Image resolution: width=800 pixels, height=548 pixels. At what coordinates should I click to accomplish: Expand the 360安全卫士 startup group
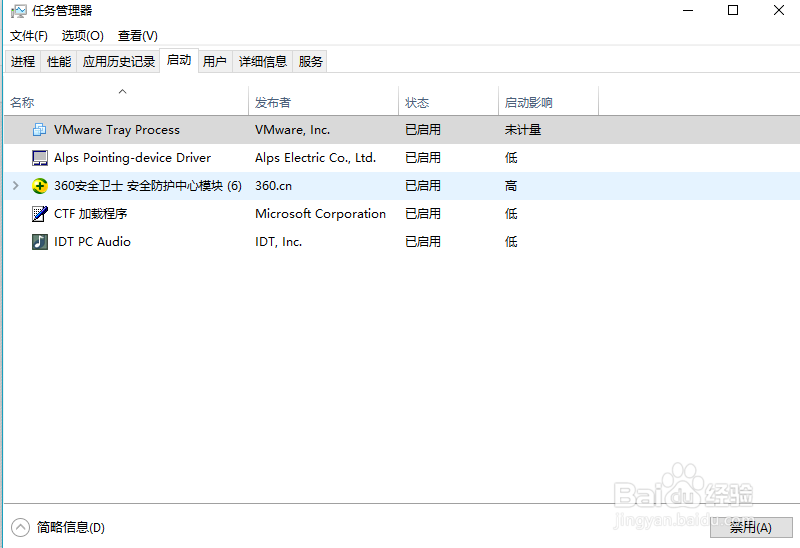click(15, 186)
